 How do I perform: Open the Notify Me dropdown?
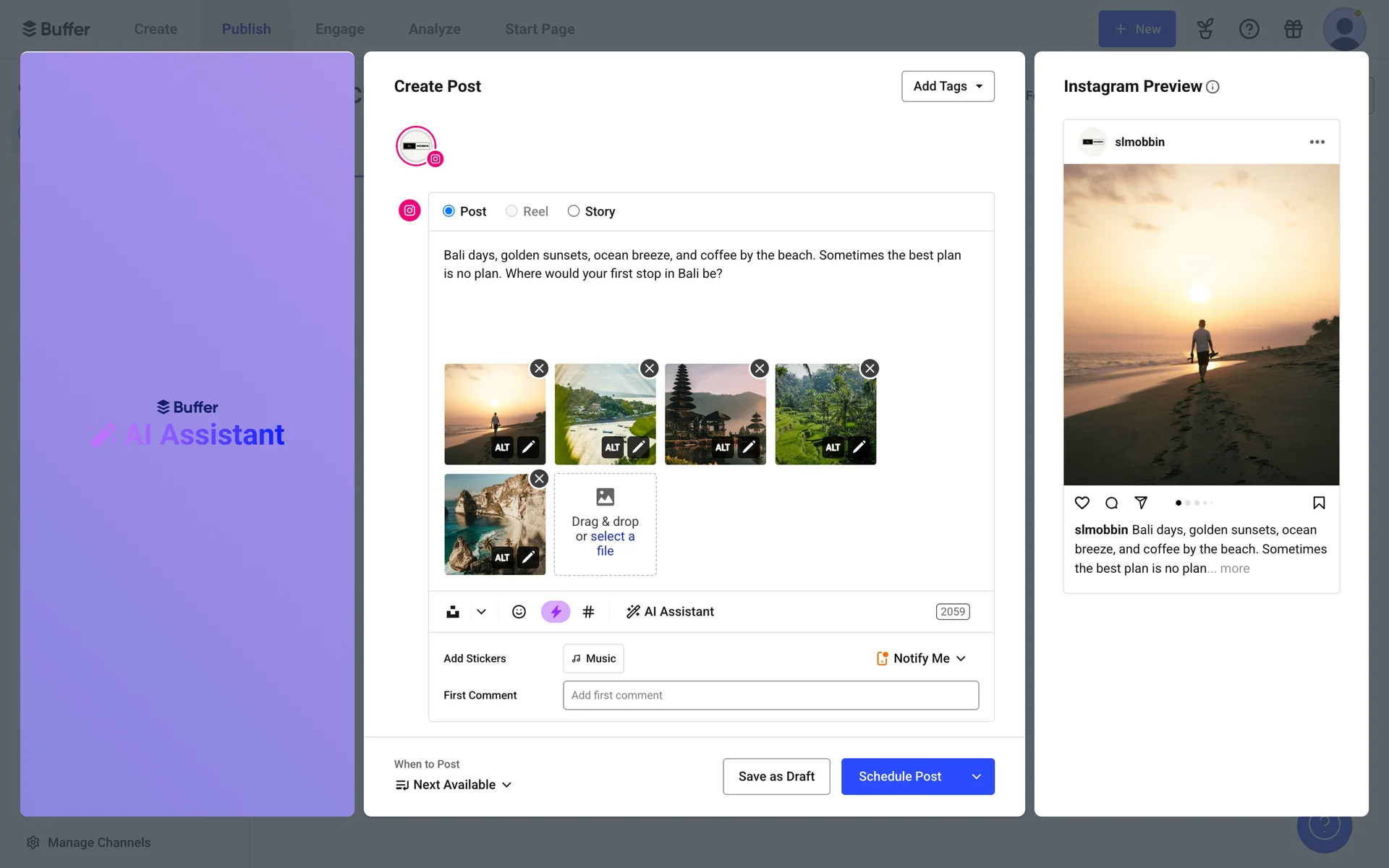(x=921, y=658)
